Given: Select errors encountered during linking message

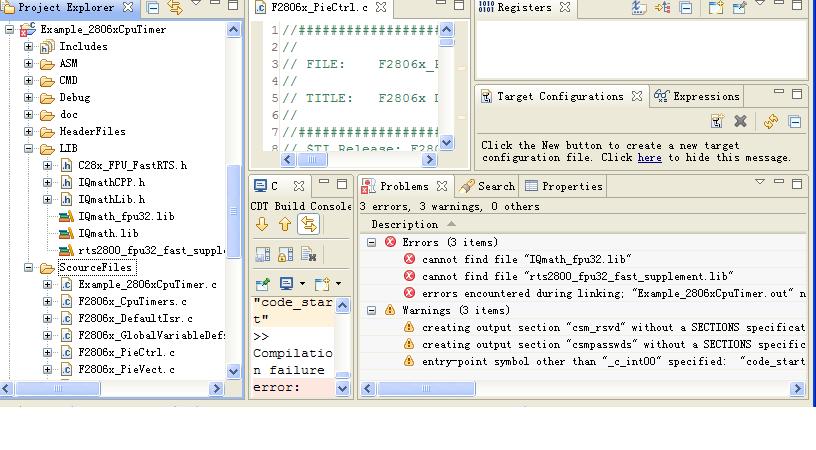Looking at the screenshot, I should 613,293.
